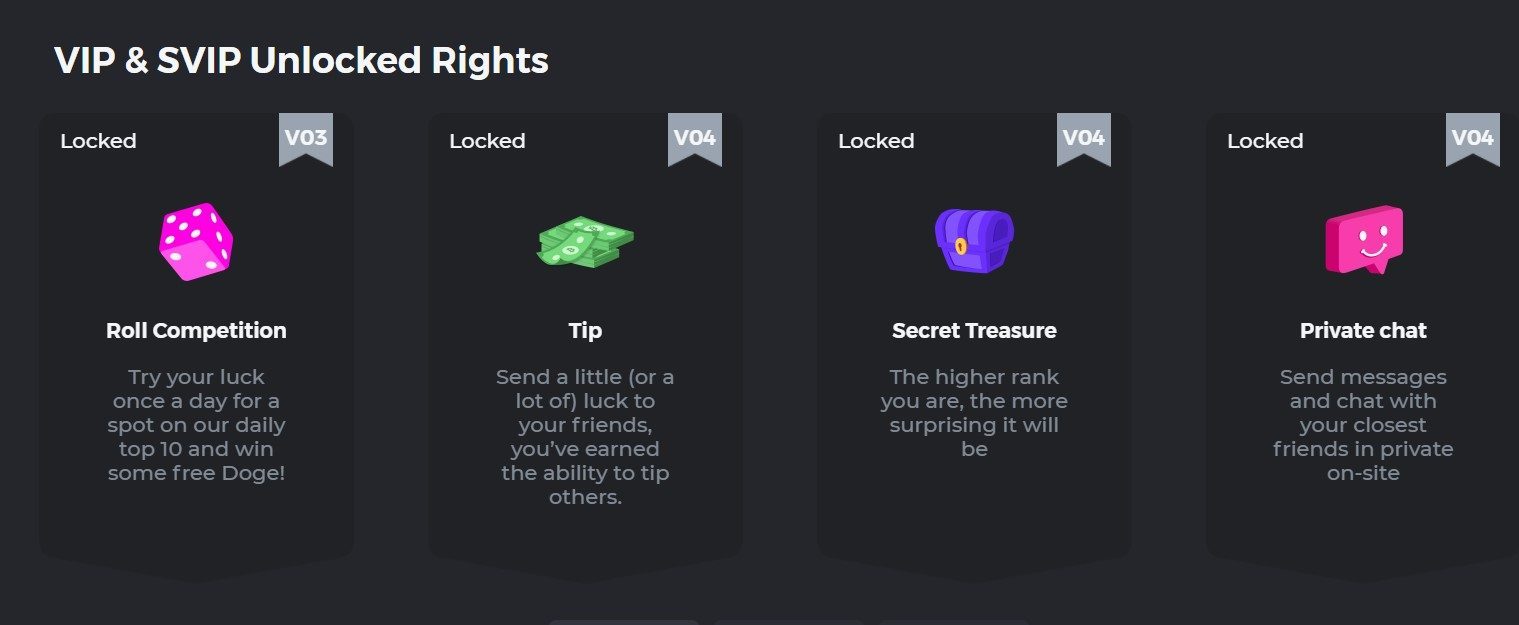Viewport: 1519px width, 625px height.
Task: Click Locked label on Tip card
Action: coord(487,141)
